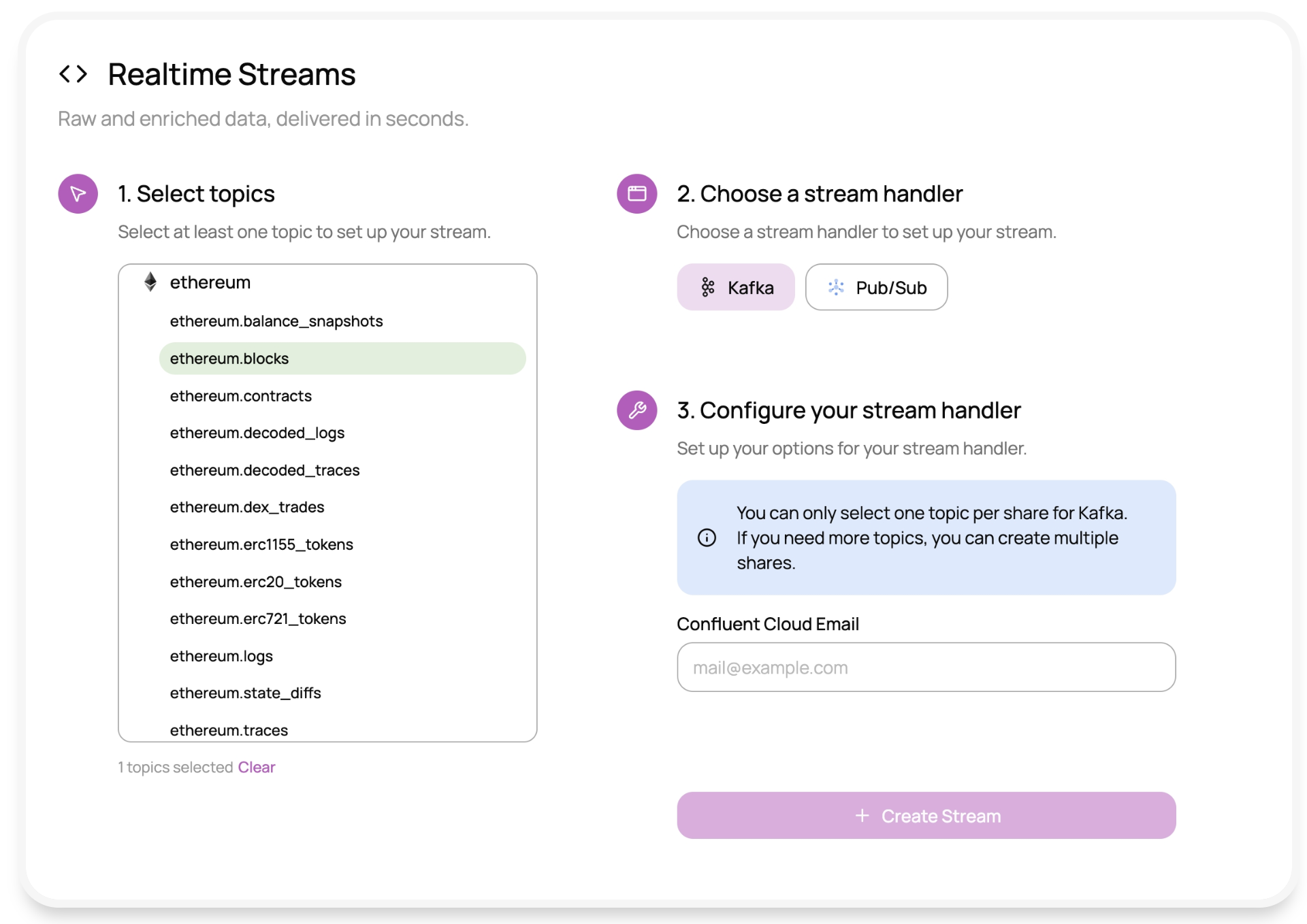
Task: Pick the ethereum.erc20_tokens topic
Action: point(255,582)
